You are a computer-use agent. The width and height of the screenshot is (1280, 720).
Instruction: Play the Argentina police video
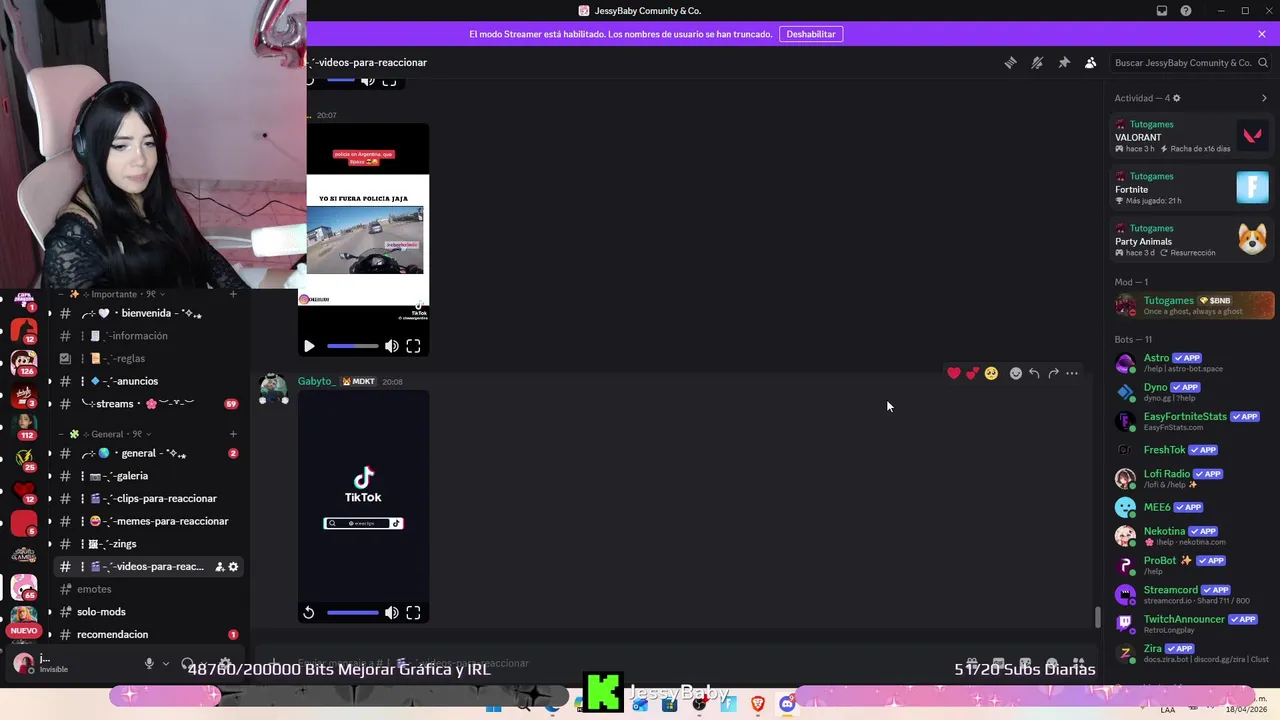[x=309, y=346]
